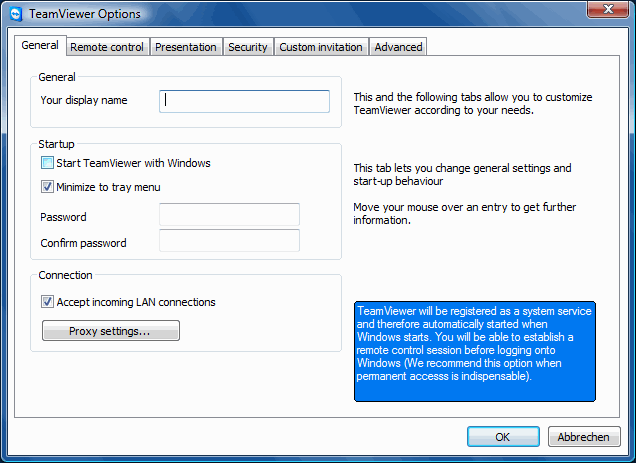Image resolution: width=636 pixels, height=463 pixels.
Task: Open the Presentation tab
Action: (x=186, y=47)
